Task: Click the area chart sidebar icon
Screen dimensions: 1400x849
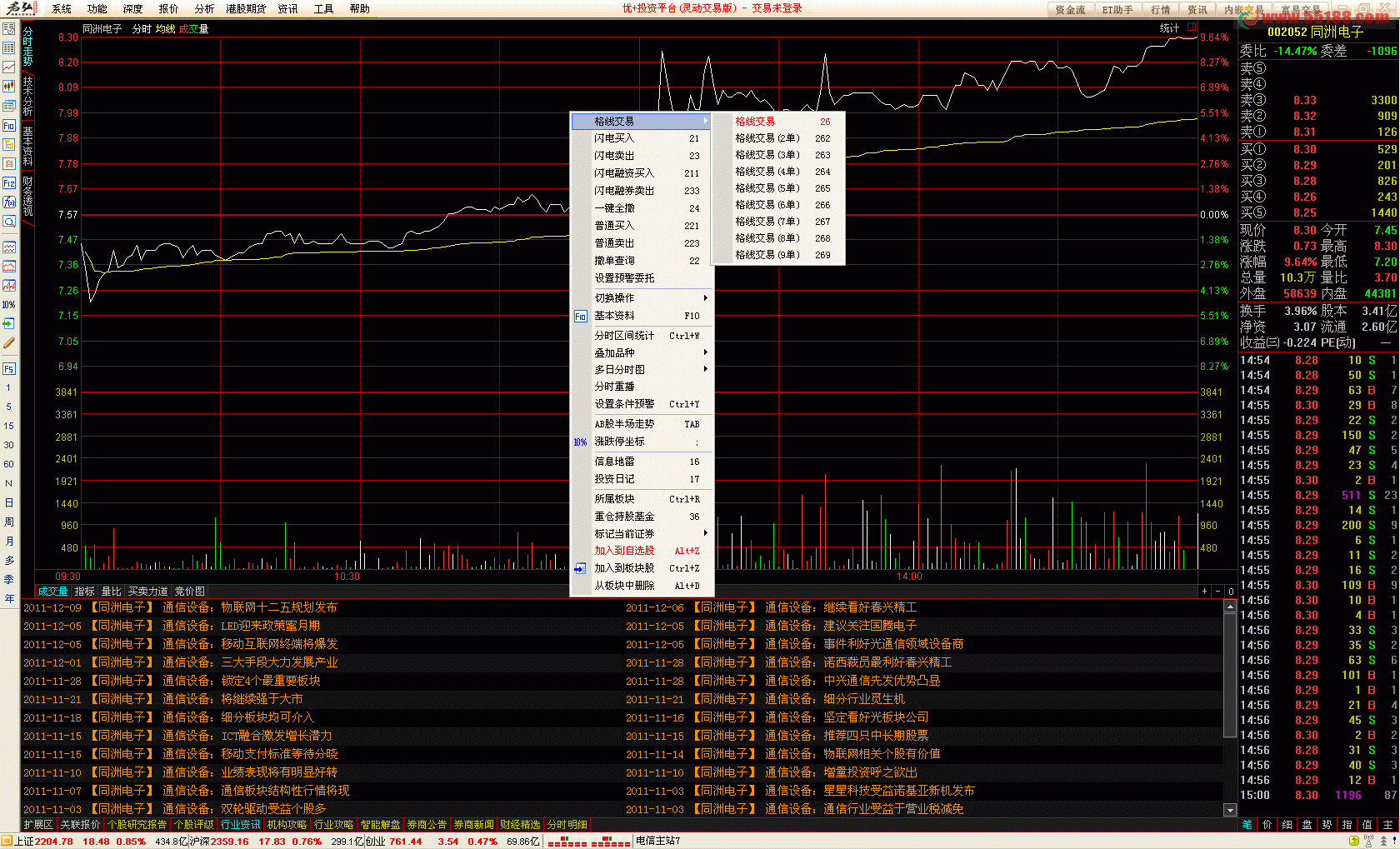Action: [9, 267]
